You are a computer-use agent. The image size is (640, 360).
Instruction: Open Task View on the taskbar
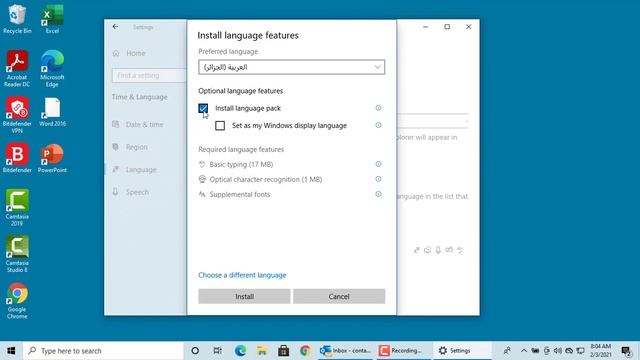click(x=218, y=351)
